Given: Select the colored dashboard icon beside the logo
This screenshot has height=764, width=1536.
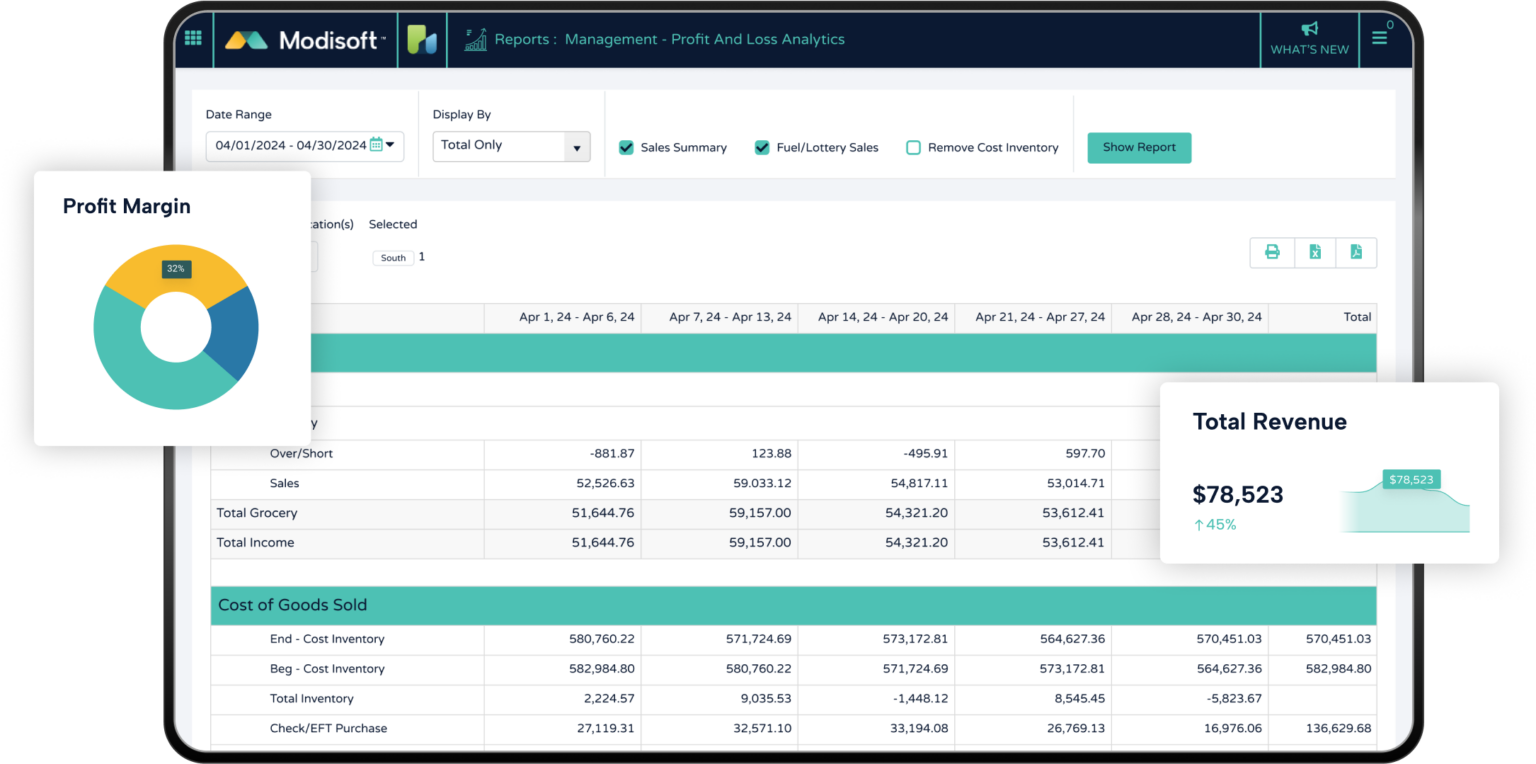Looking at the screenshot, I should pyautogui.click(x=421, y=39).
